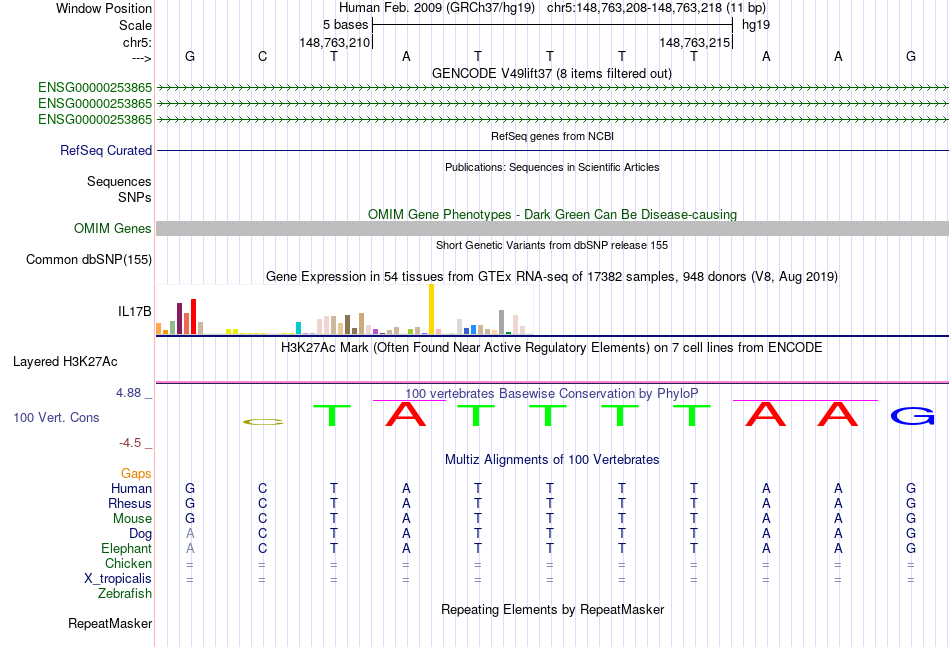The image size is (950, 647).
Task: Click the 148,763,215 position marker
Action: pyautogui.click(x=694, y=42)
